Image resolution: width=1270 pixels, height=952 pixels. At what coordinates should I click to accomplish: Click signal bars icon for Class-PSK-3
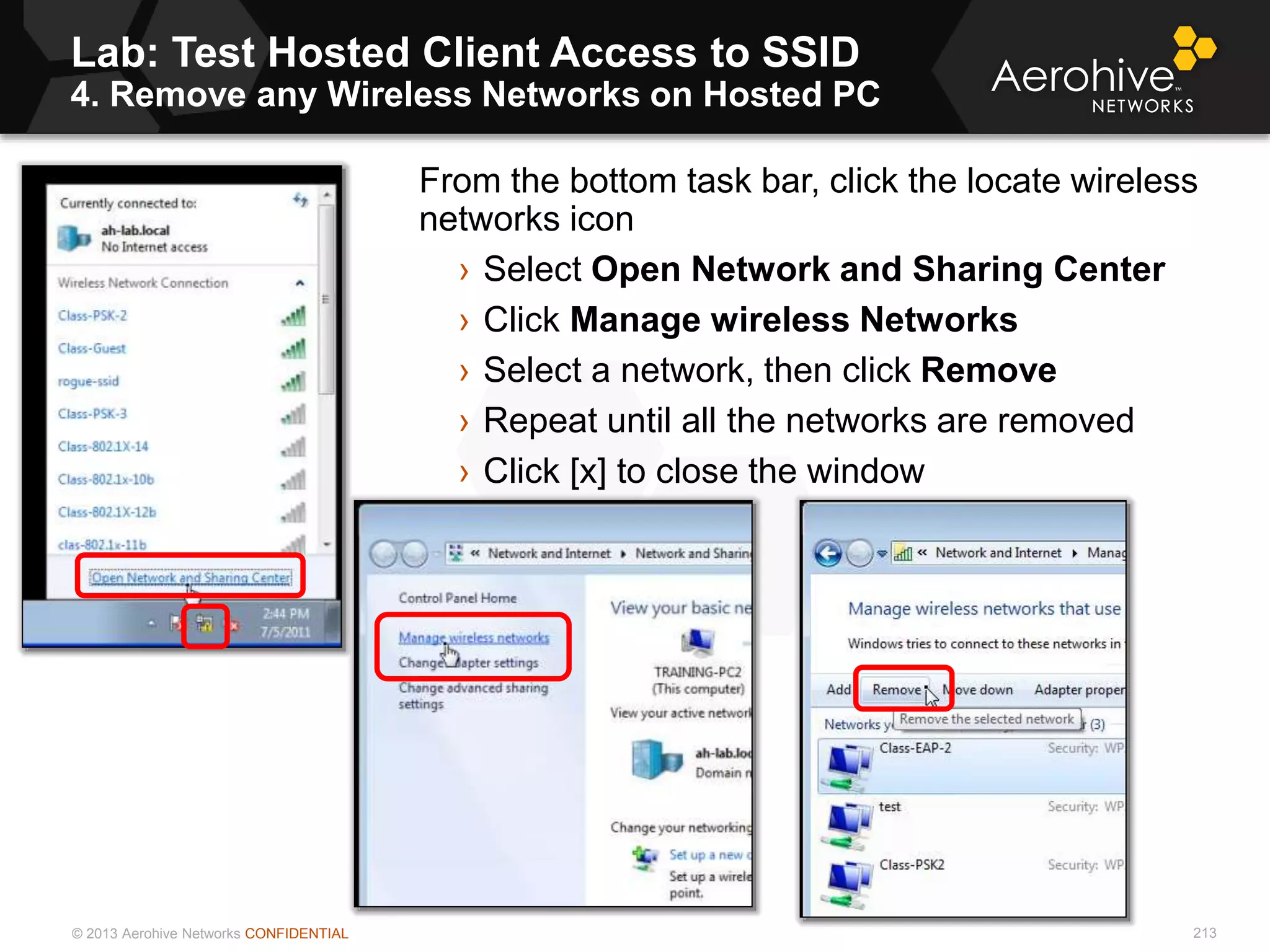click(294, 414)
